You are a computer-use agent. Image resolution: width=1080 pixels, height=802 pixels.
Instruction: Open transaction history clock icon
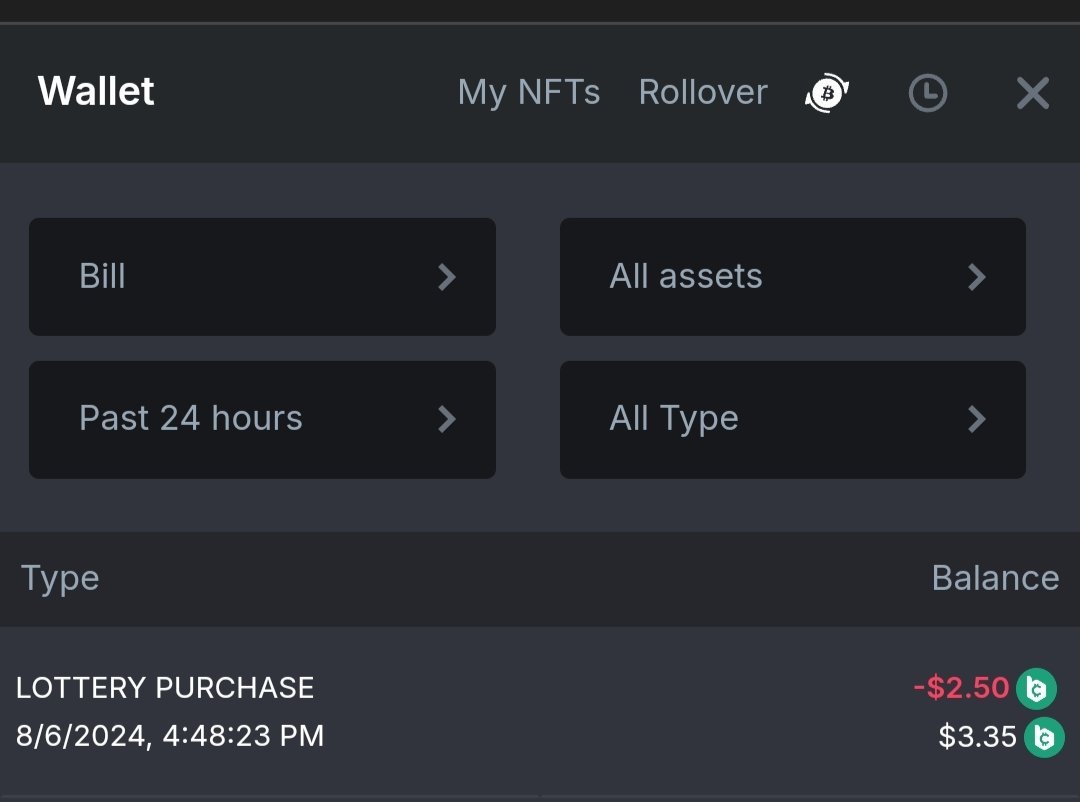click(x=927, y=93)
